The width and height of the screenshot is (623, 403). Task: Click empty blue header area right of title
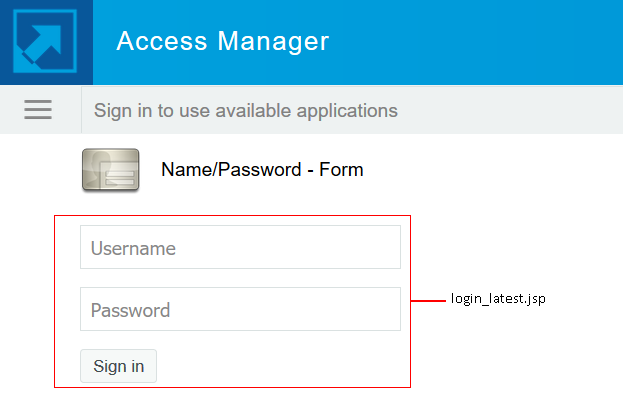480,42
